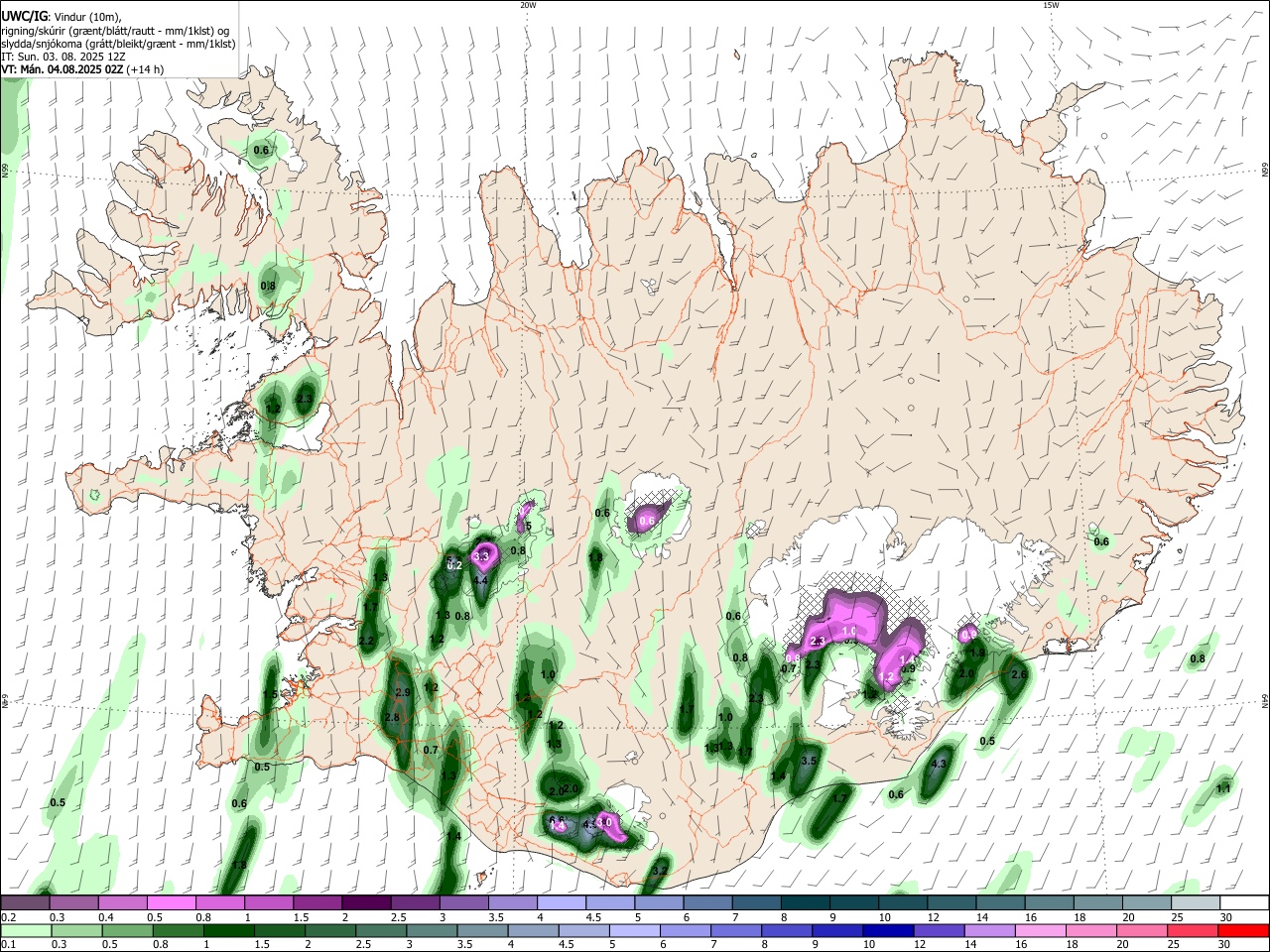Select the navy blue rain-legend swatch labeled 10
The width and height of the screenshot is (1270, 952).
(x=888, y=930)
